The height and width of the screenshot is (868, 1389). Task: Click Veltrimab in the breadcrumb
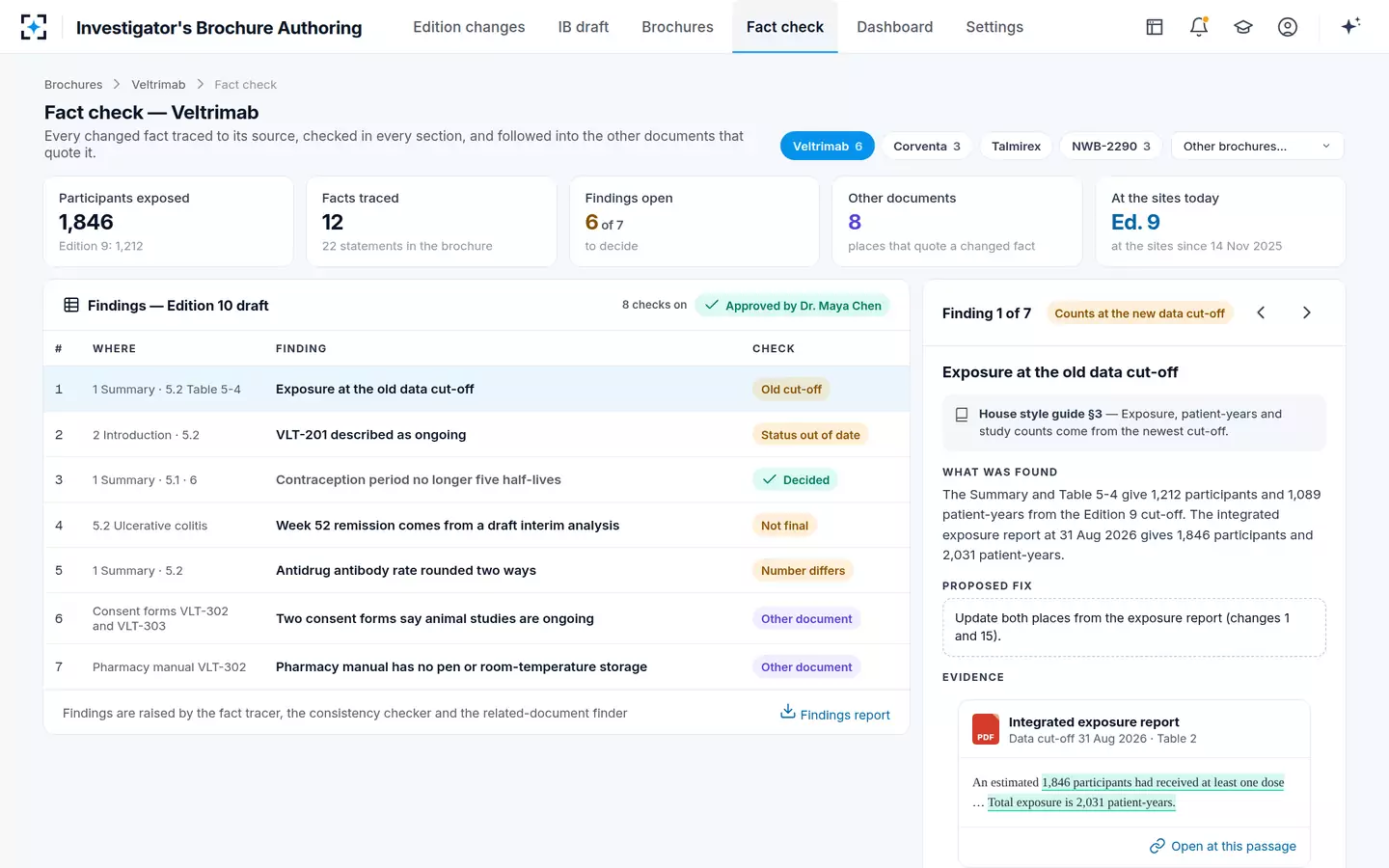pyautogui.click(x=158, y=85)
